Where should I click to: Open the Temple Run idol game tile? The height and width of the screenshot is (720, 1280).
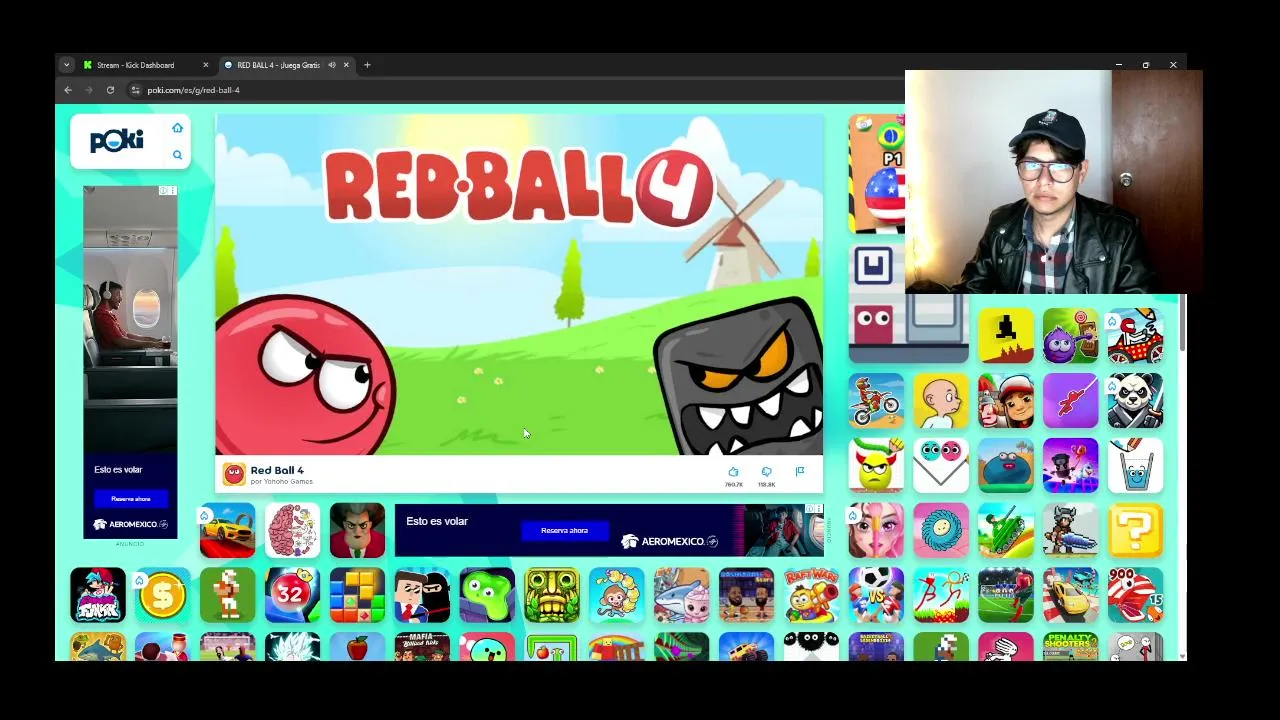click(552, 595)
